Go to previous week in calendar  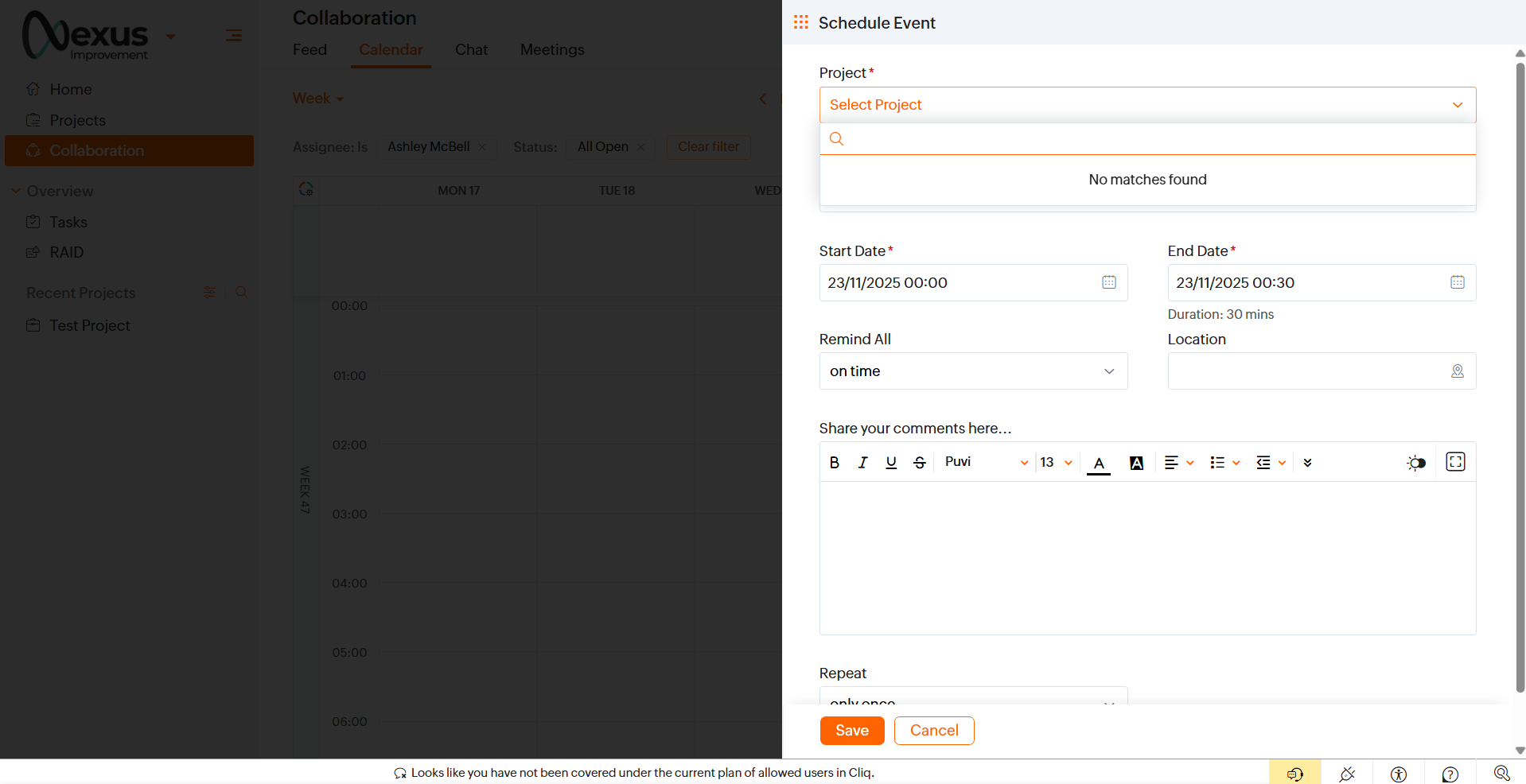[x=763, y=99]
